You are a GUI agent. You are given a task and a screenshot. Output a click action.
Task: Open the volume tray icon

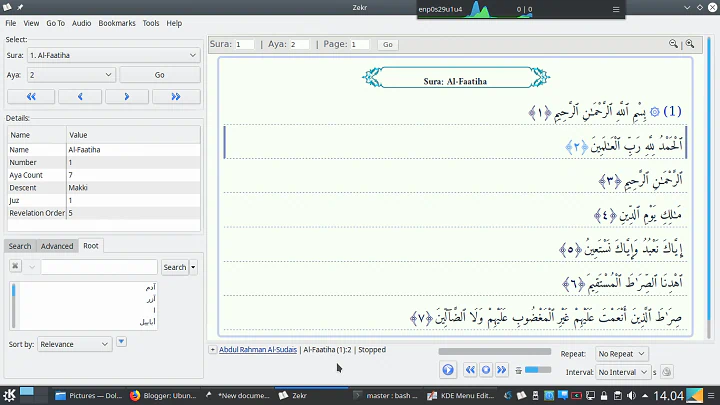[631, 395]
